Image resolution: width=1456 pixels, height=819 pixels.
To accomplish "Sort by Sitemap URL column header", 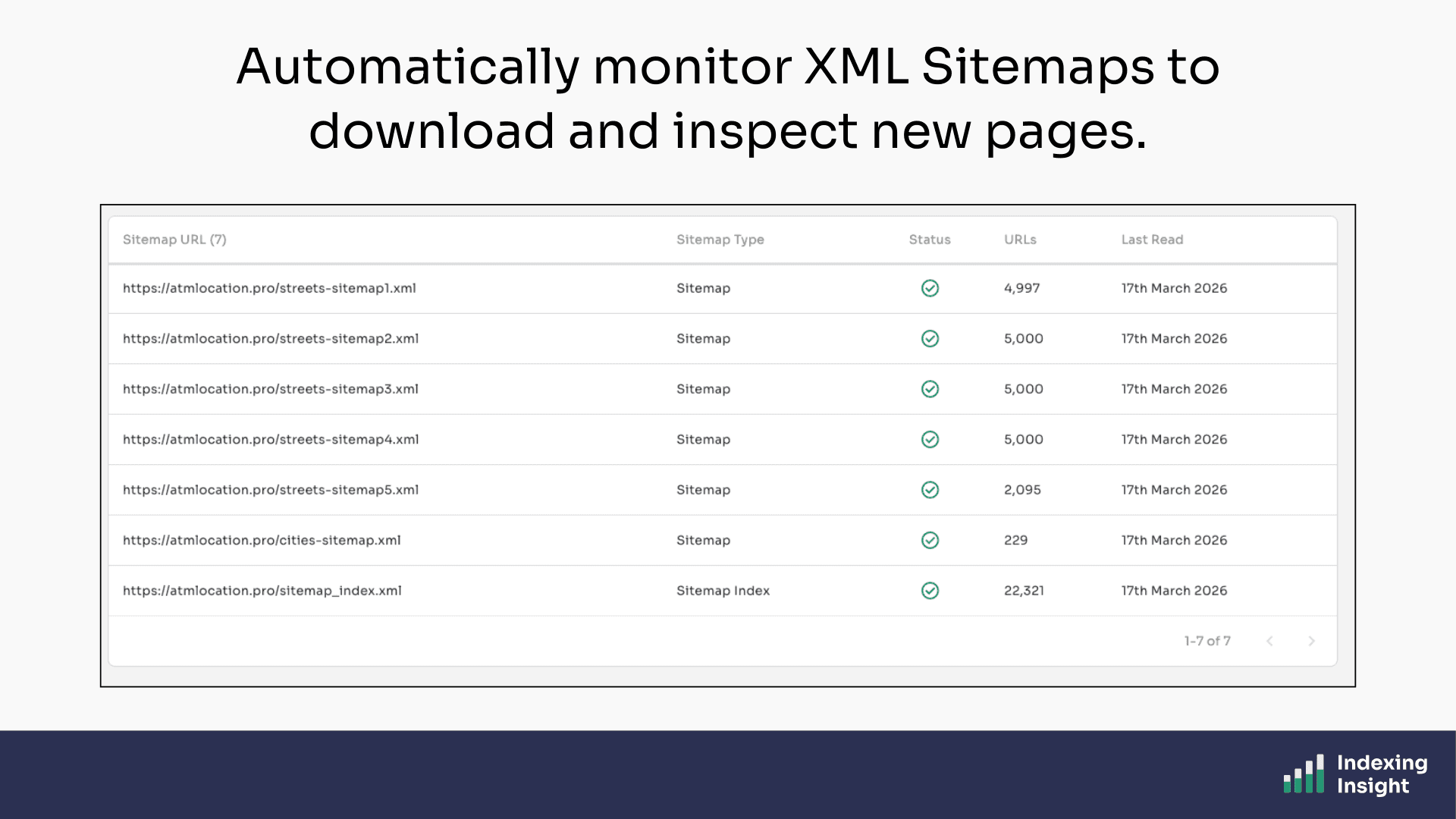I will tap(174, 240).
